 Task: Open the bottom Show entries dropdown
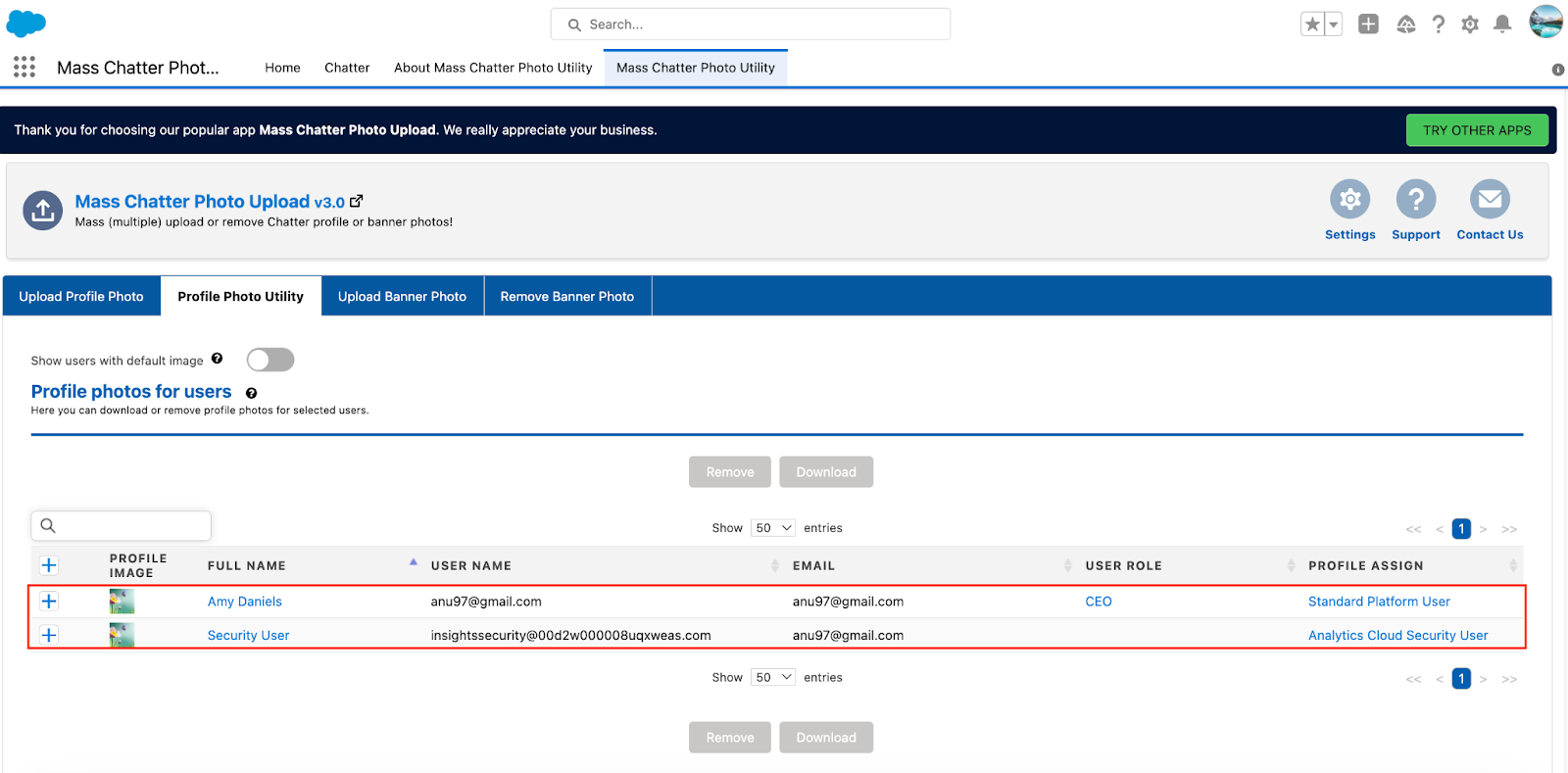tap(773, 678)
